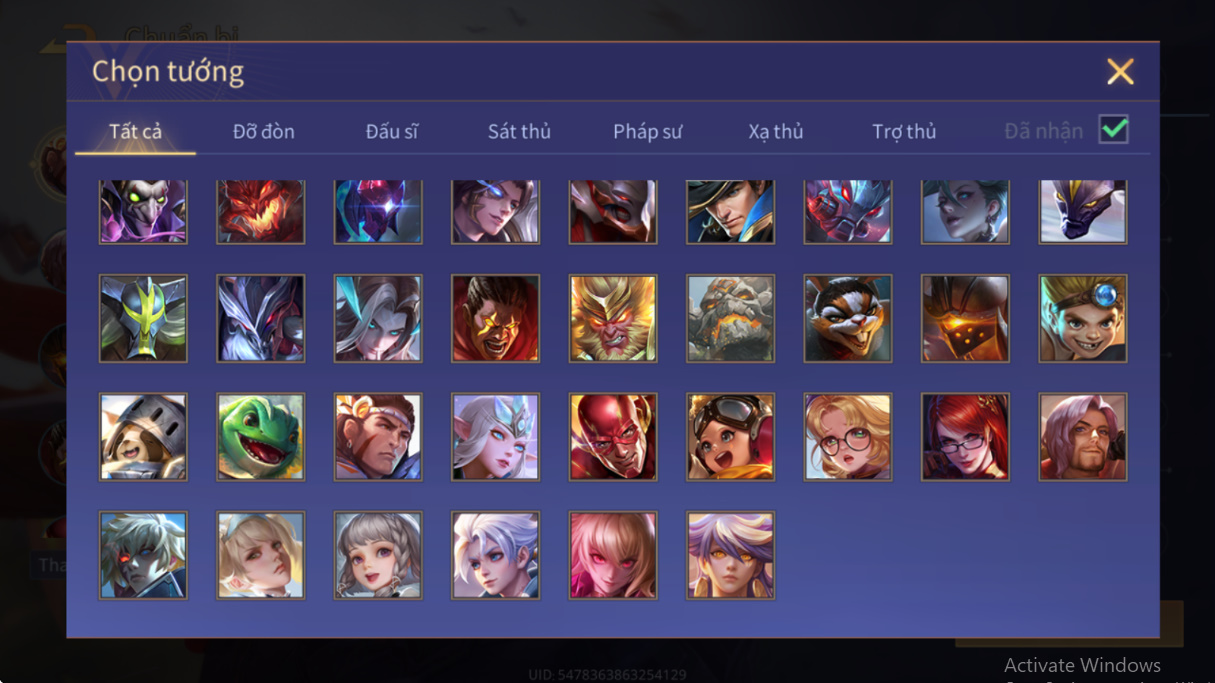Open the Đấu sĩ tab
This screenshot has width=1215, height=683.
392,132
